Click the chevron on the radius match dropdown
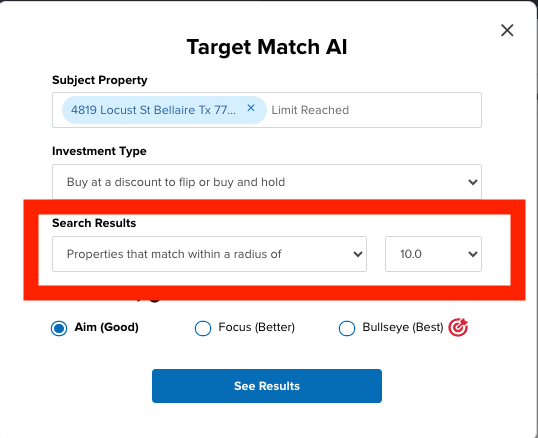The height and width of the screenshot is (438, 538). tap(358, 254)
